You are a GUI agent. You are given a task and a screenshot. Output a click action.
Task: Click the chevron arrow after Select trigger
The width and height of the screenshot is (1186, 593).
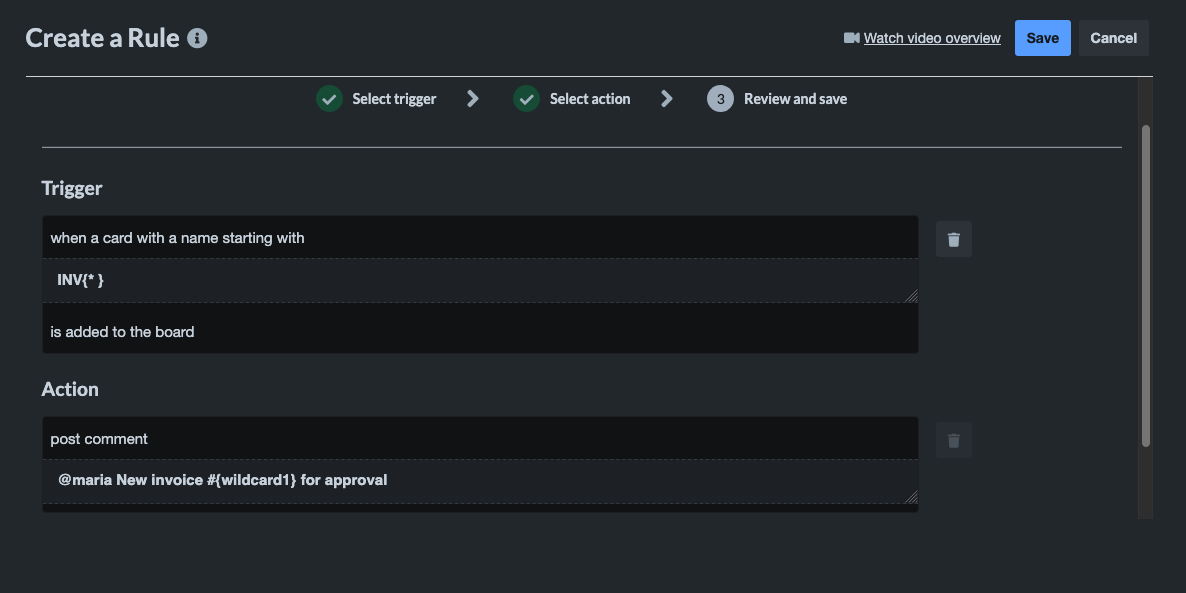coord(472,98)
